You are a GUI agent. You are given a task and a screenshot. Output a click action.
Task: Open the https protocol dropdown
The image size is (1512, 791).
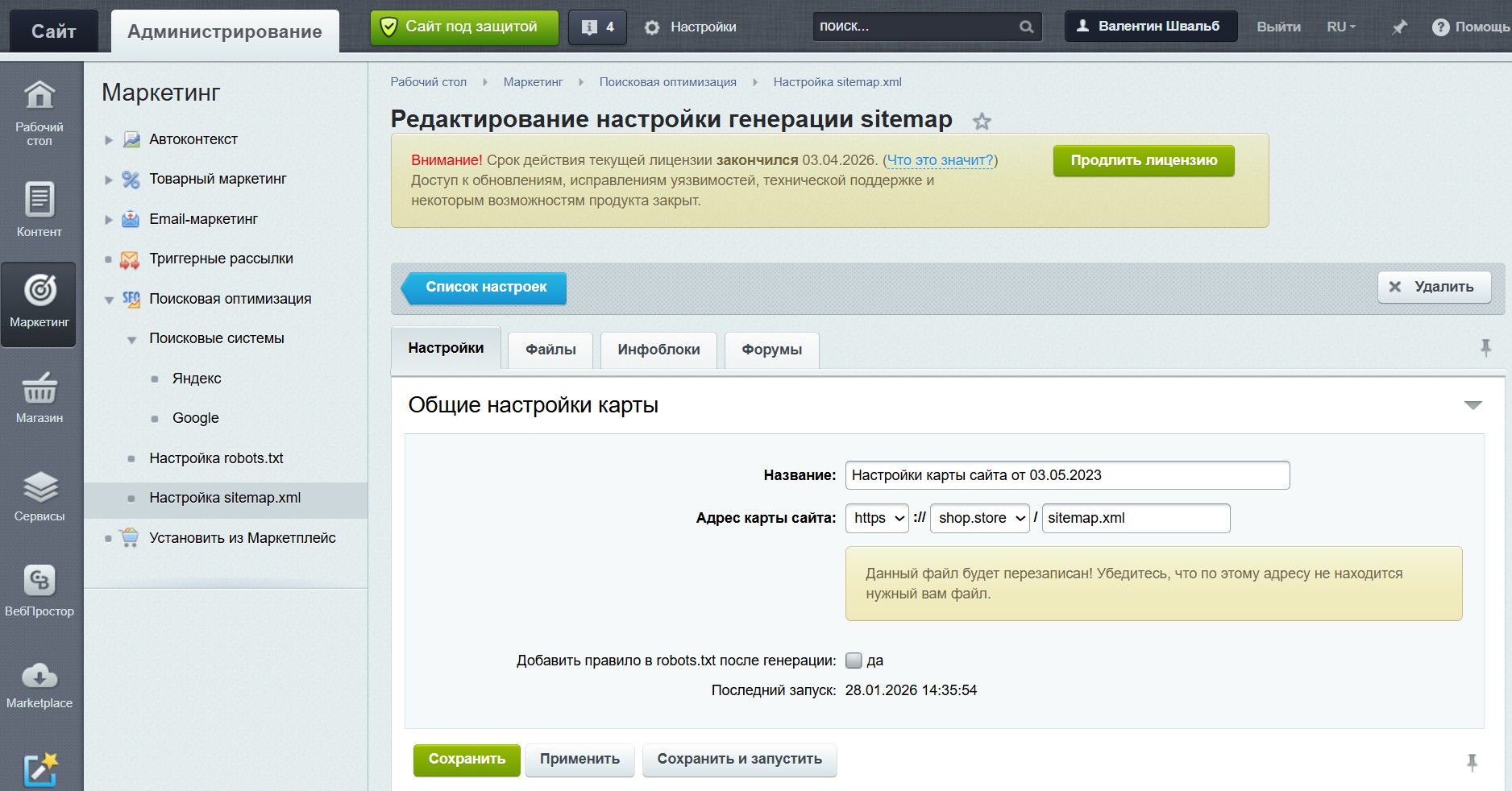click(x=878, y=518)
